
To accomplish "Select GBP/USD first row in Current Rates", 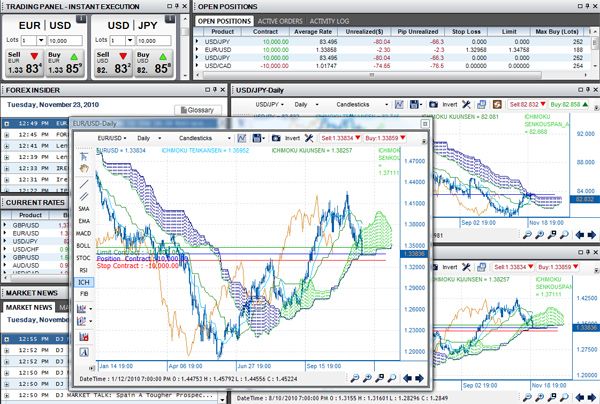I will [35, 225].
